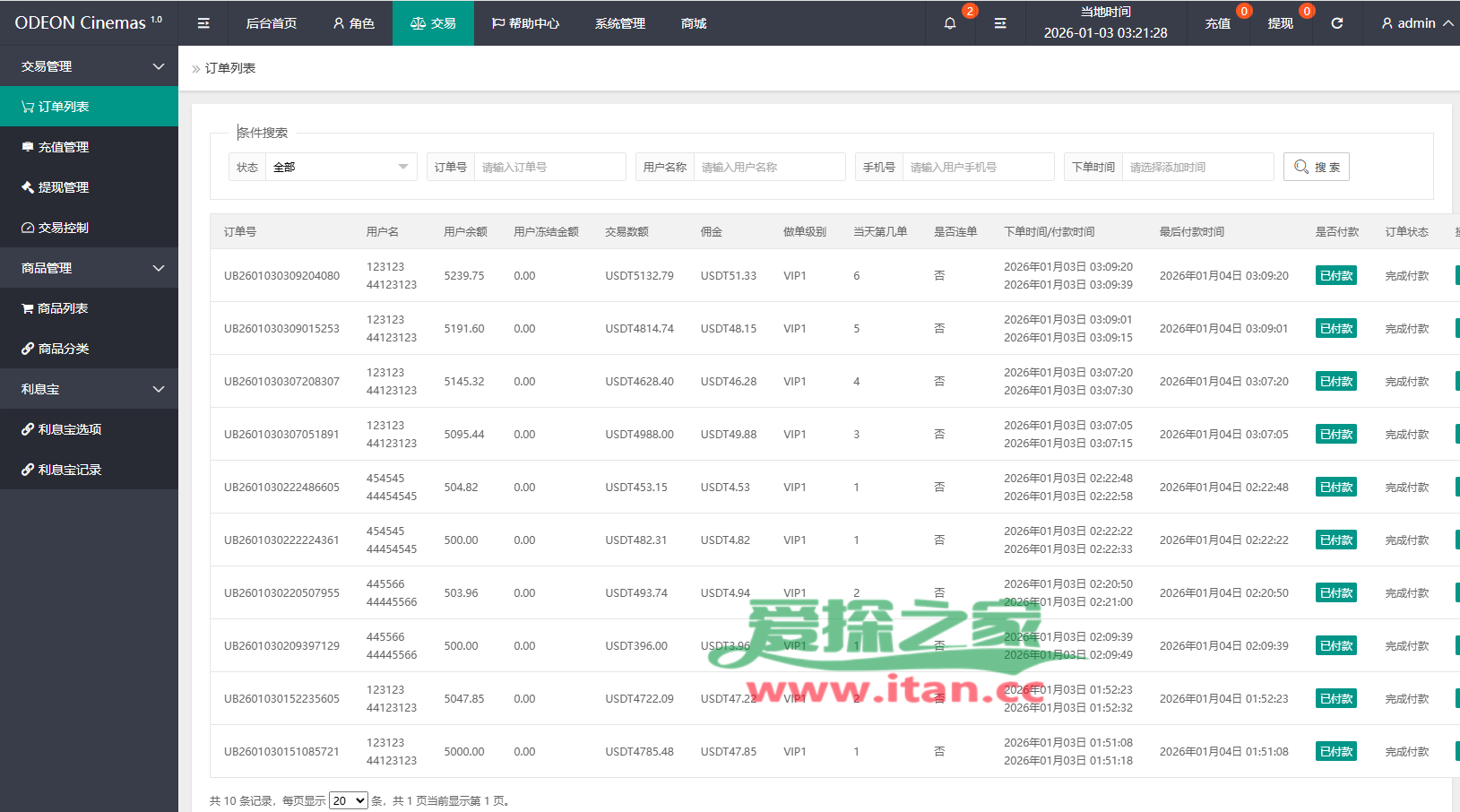Viewport: 1460px width, 812px height.
Task: Click the list icon beside the bell
Action: [1000, 23]
